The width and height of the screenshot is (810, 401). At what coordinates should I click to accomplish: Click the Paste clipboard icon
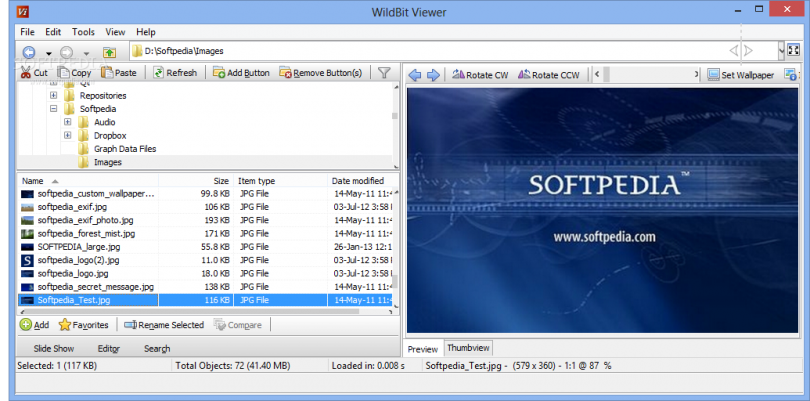[x=107, y=73]
